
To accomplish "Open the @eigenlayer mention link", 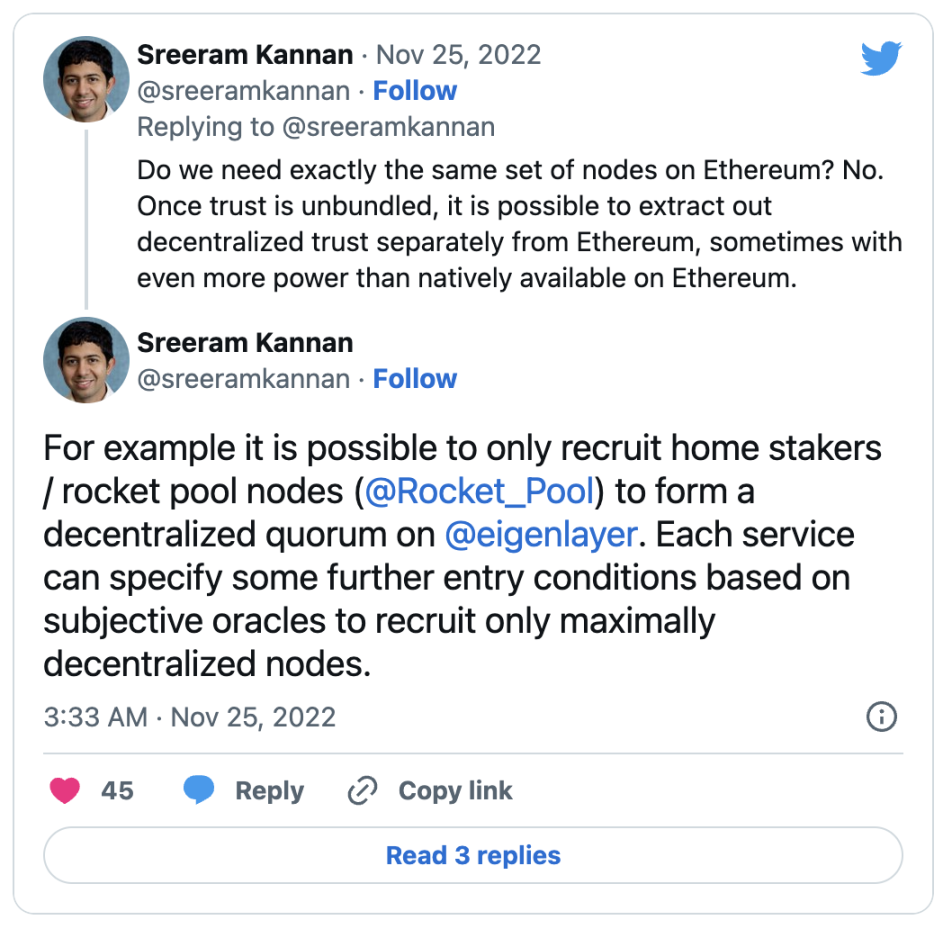I will tap(541, 534).
